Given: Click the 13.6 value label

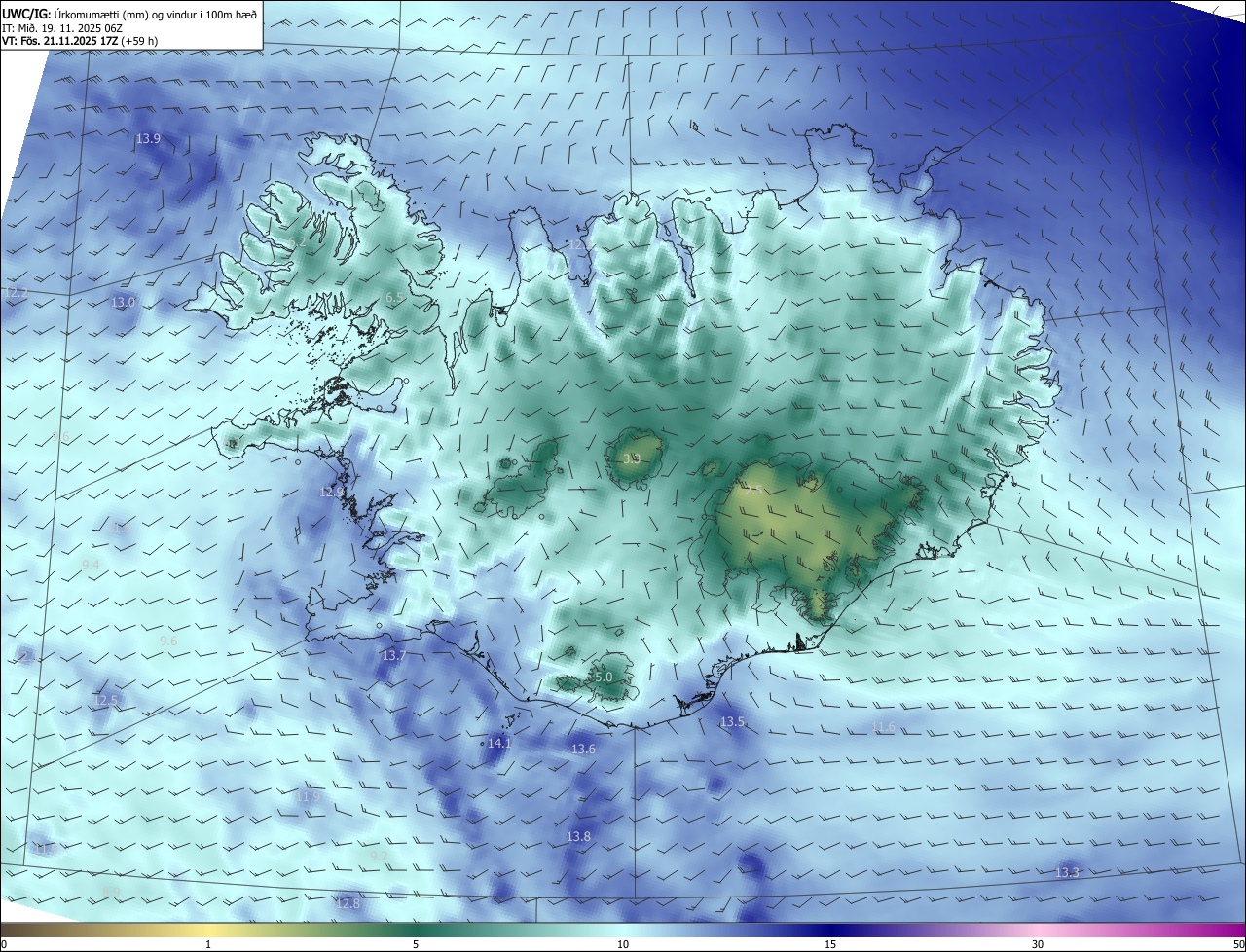Looking at the screenshot, I should coord(583,750).
